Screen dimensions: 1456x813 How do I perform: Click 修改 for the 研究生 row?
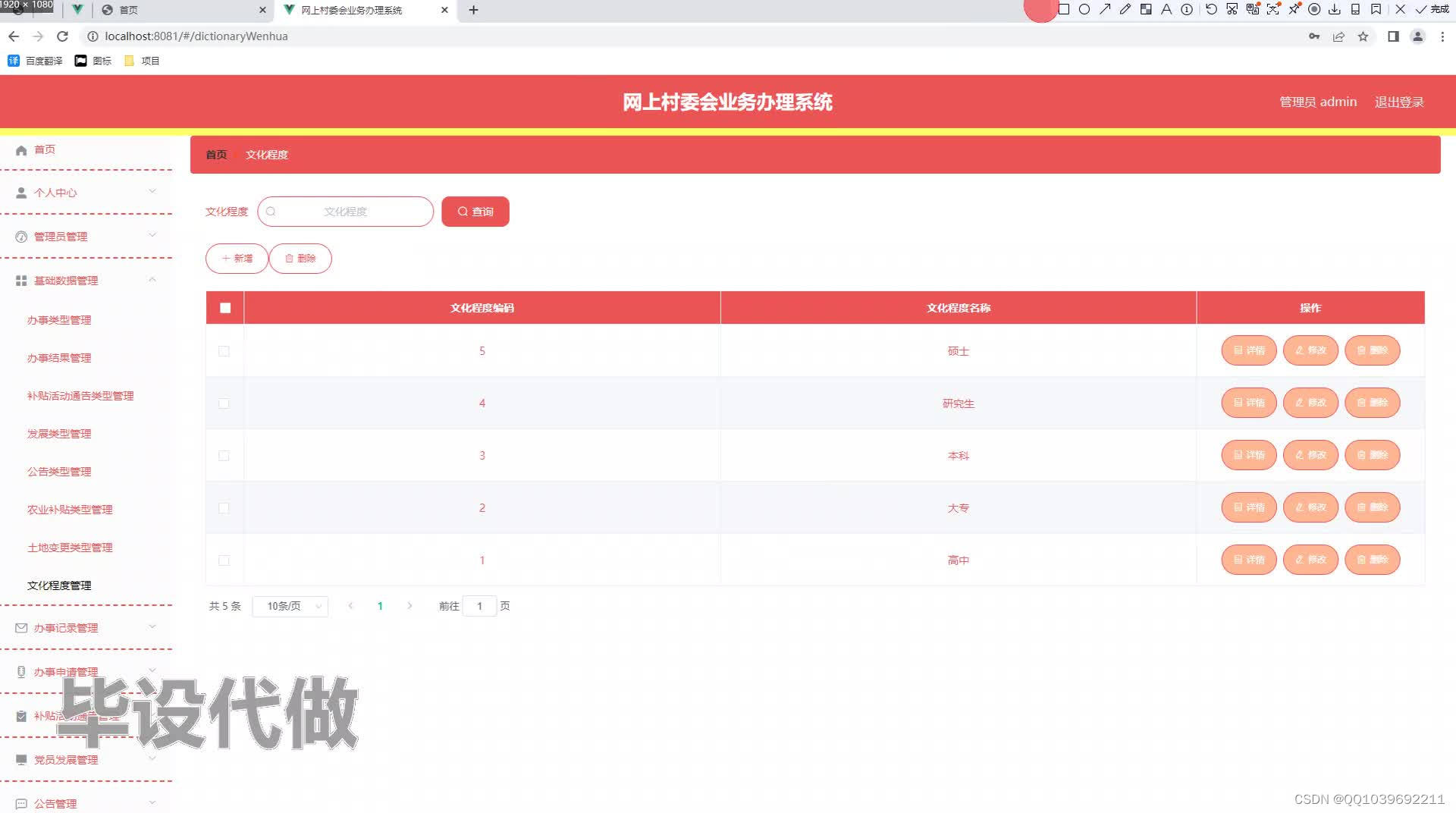coord(1310,403)
